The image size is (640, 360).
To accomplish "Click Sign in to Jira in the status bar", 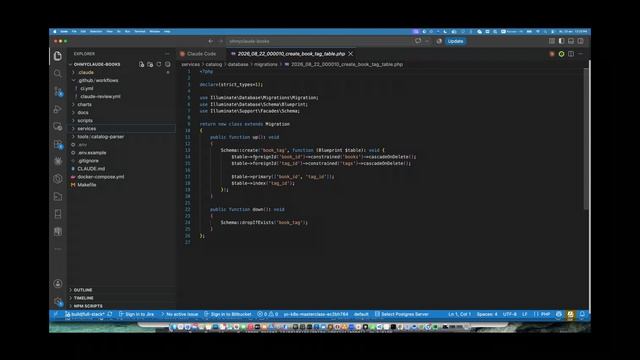I will [136, 314].
